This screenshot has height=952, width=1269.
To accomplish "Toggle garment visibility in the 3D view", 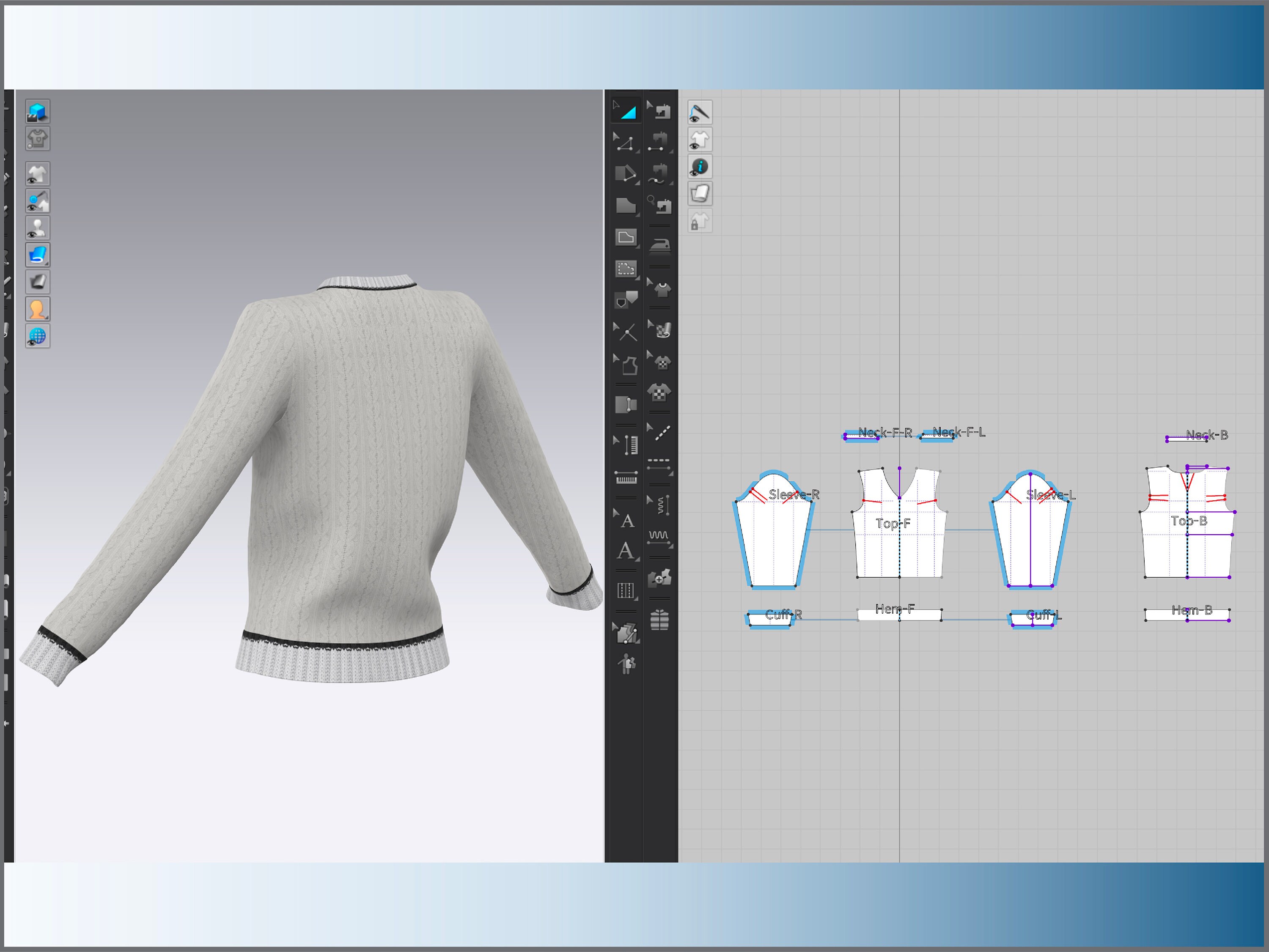I will (37, 173).
